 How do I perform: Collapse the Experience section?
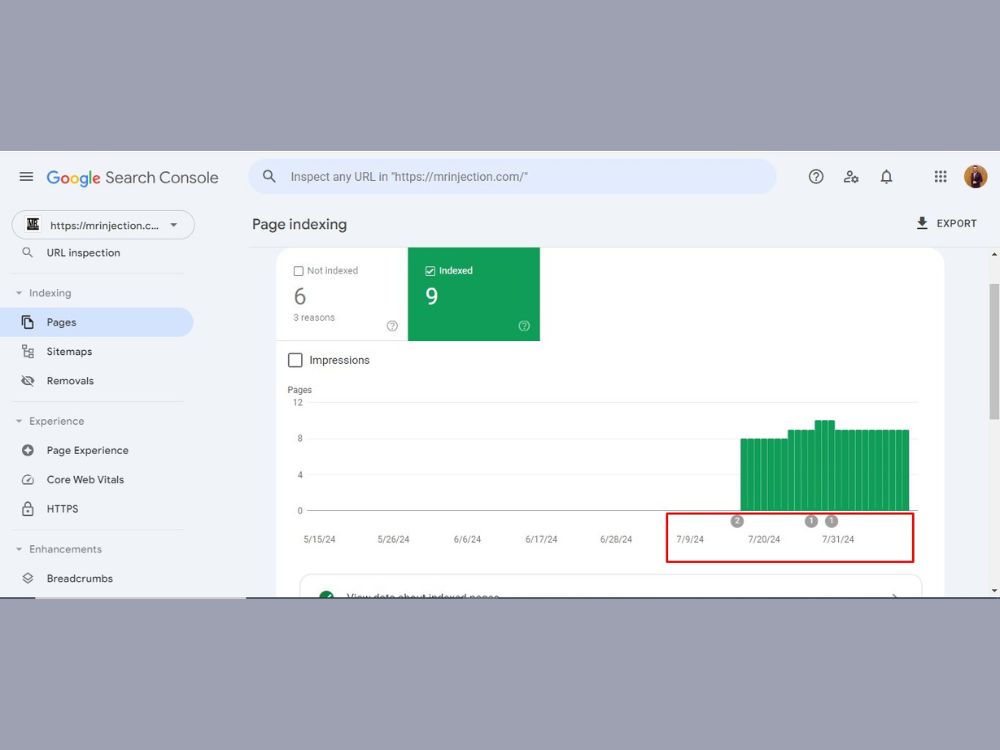coord(18,422)
